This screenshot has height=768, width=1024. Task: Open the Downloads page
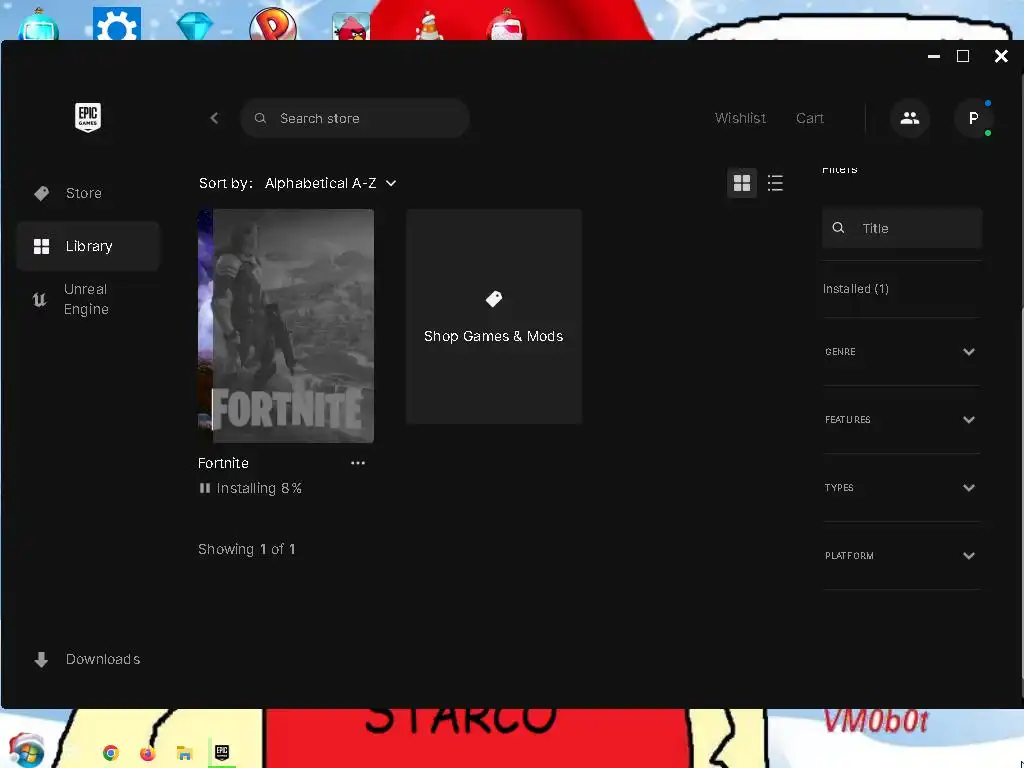(x=88, y=660)
